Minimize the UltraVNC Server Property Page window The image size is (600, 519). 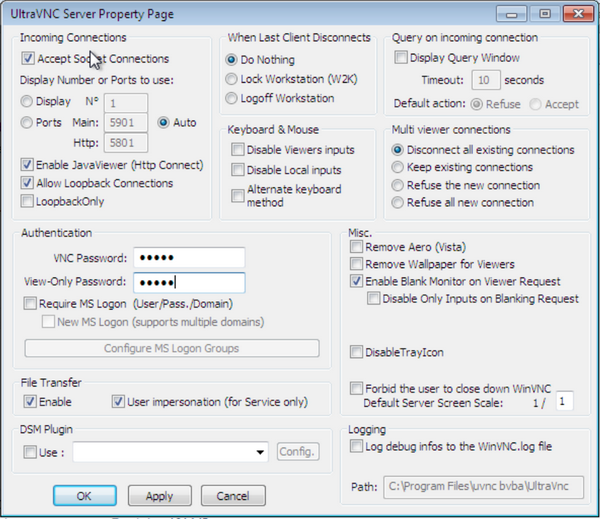click(512, 14)
